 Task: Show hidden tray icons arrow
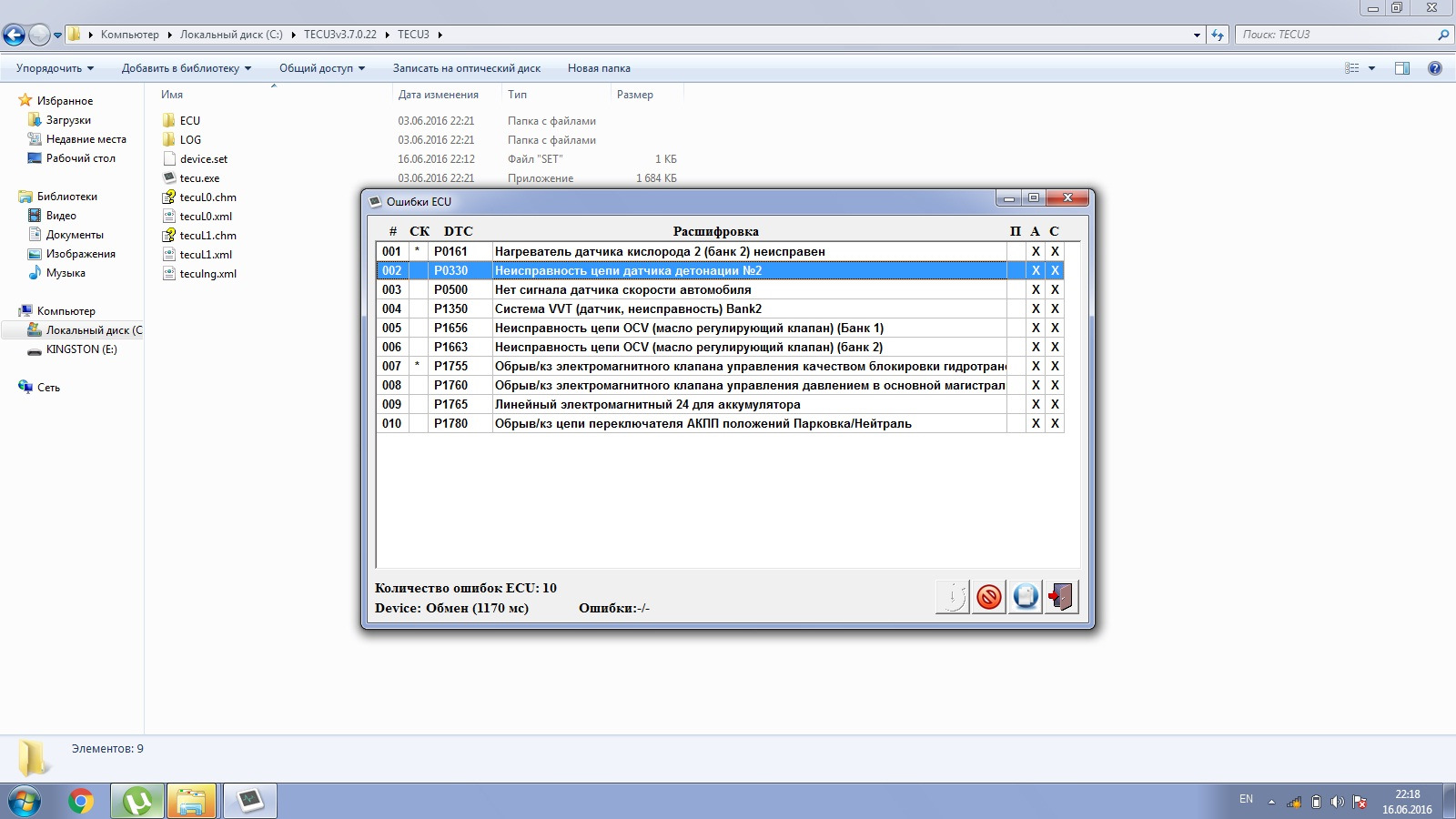(1271, 802)
